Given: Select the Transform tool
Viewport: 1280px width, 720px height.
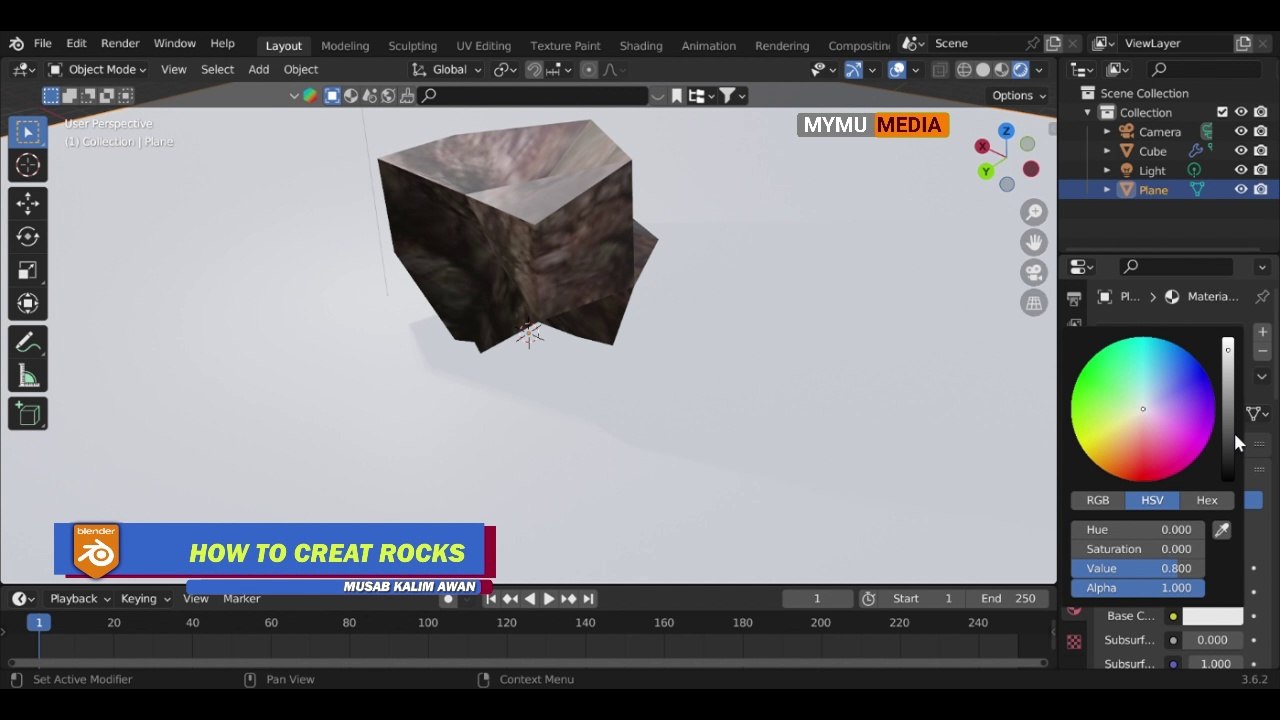Looking at the screenshot, I should point(28,304).
